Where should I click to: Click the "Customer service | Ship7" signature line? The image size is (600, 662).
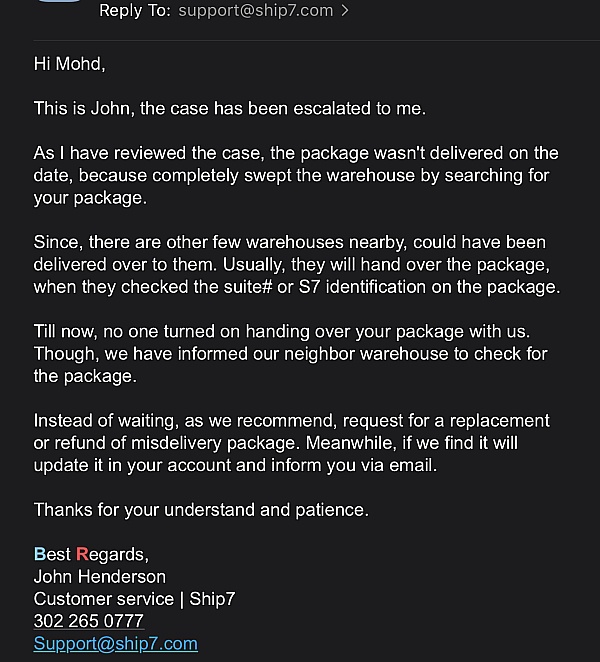(x=134, y=599)
